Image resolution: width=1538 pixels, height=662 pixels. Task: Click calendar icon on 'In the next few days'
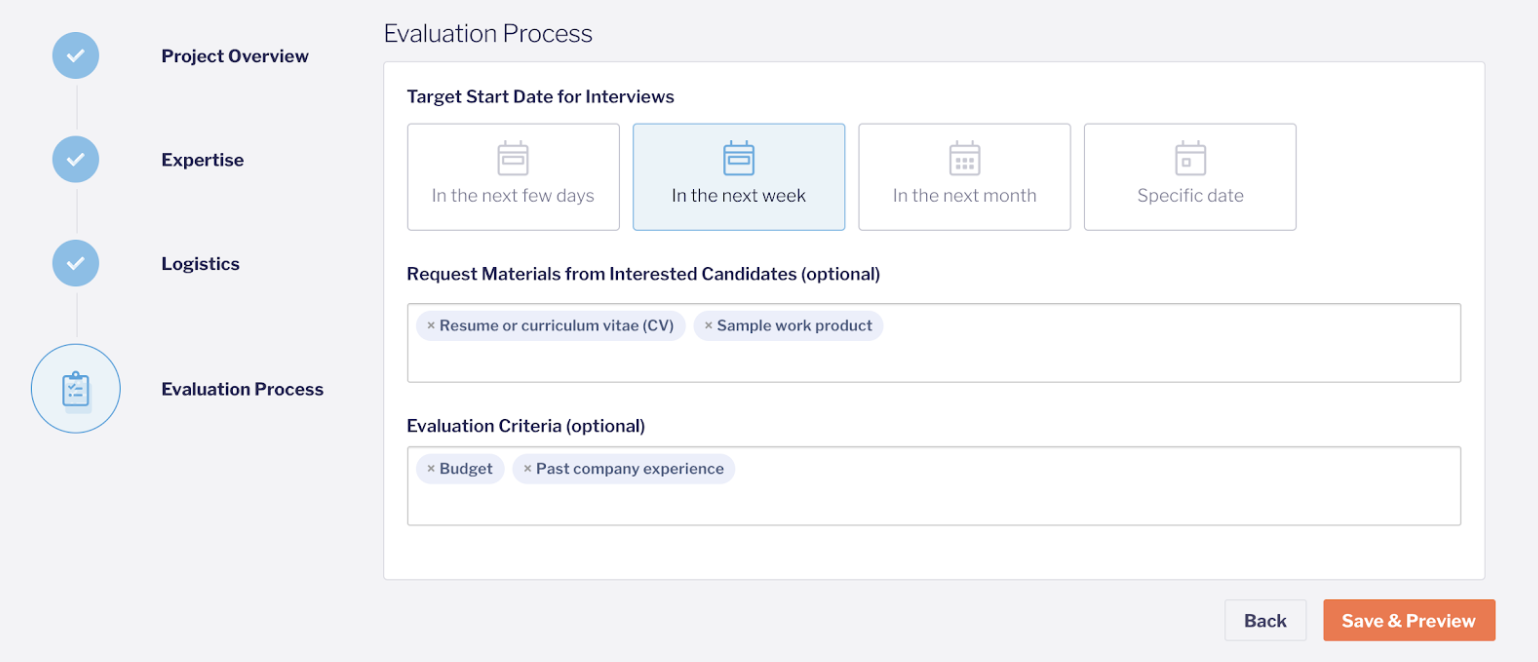point(513,158)
